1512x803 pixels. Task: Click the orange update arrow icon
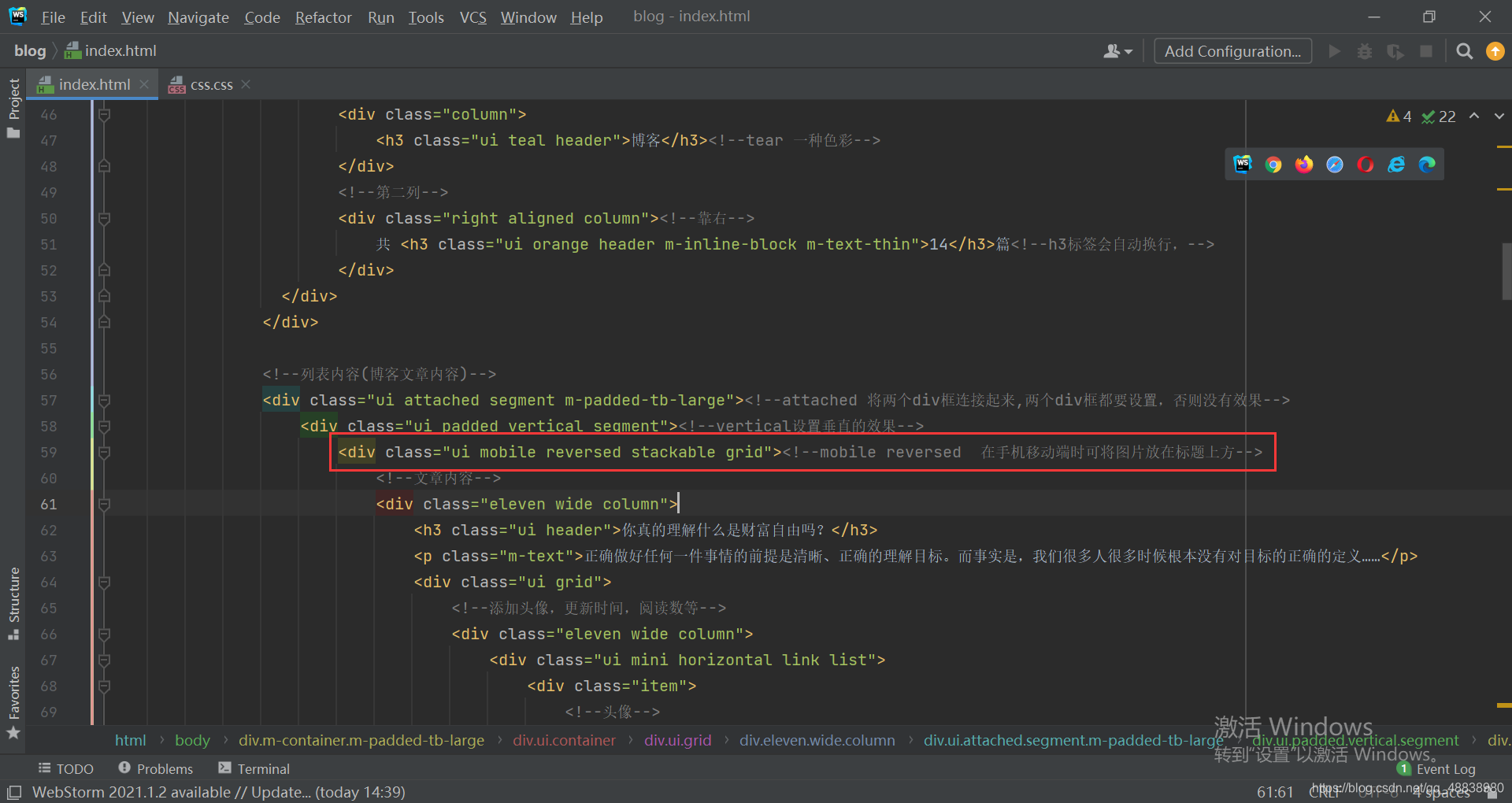tap(1495, 51)
